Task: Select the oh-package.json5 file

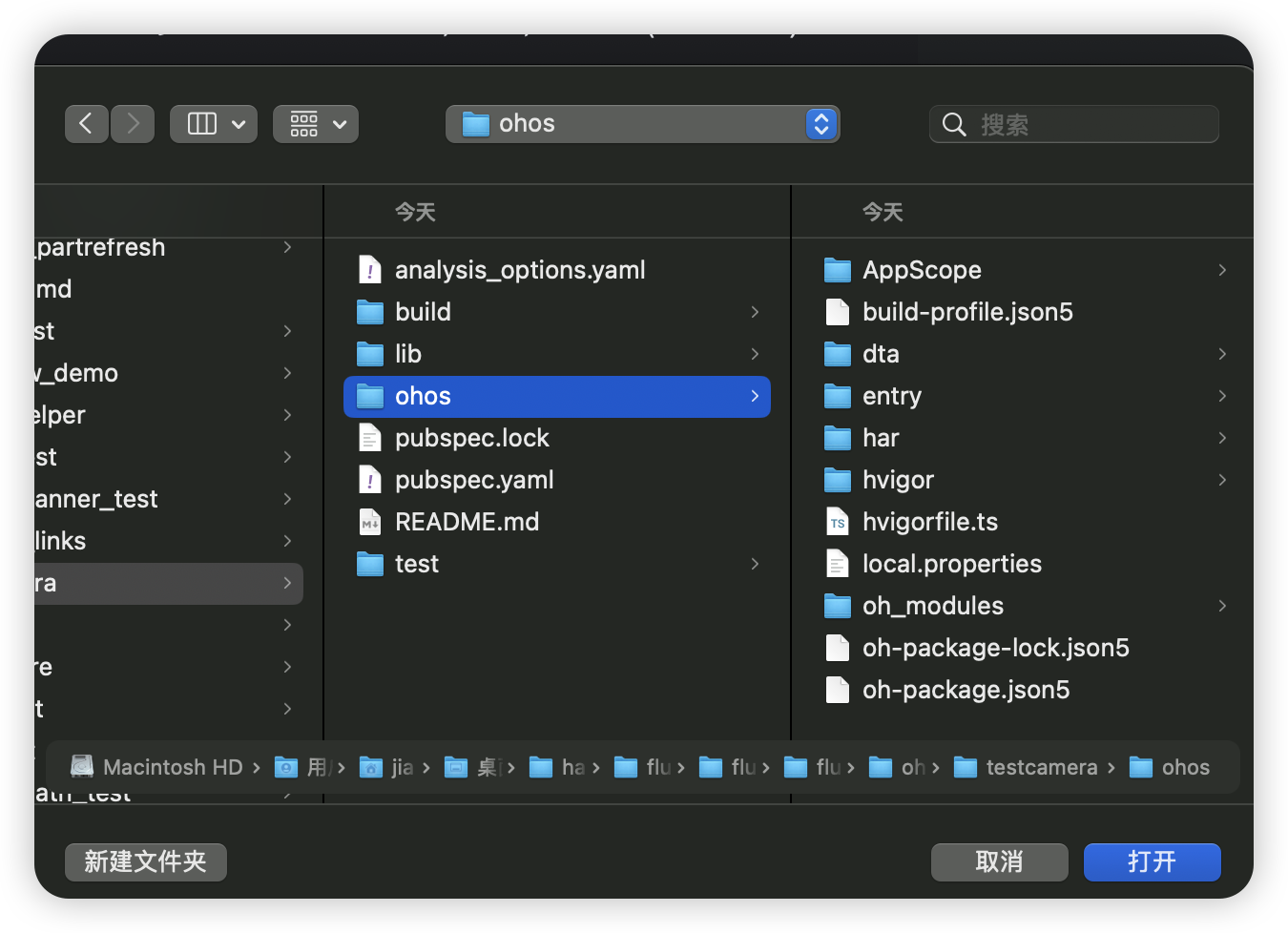Action: (966, 690)
